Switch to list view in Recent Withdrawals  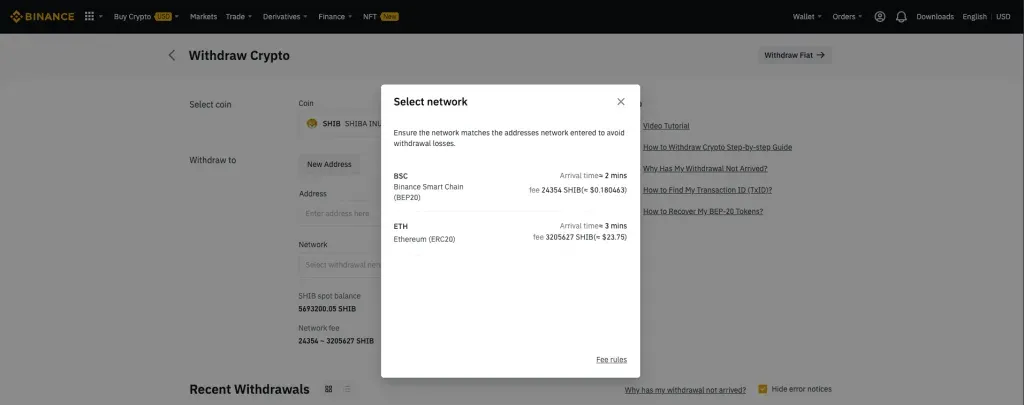tap(347, 389)
